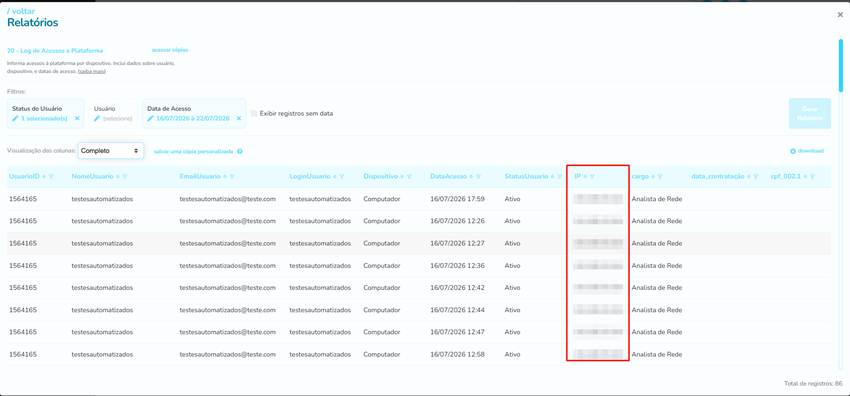850x396 pixels.
Task: Click the 16/07/2026 12:36 access date cell
Action: [x=457, y=265]
